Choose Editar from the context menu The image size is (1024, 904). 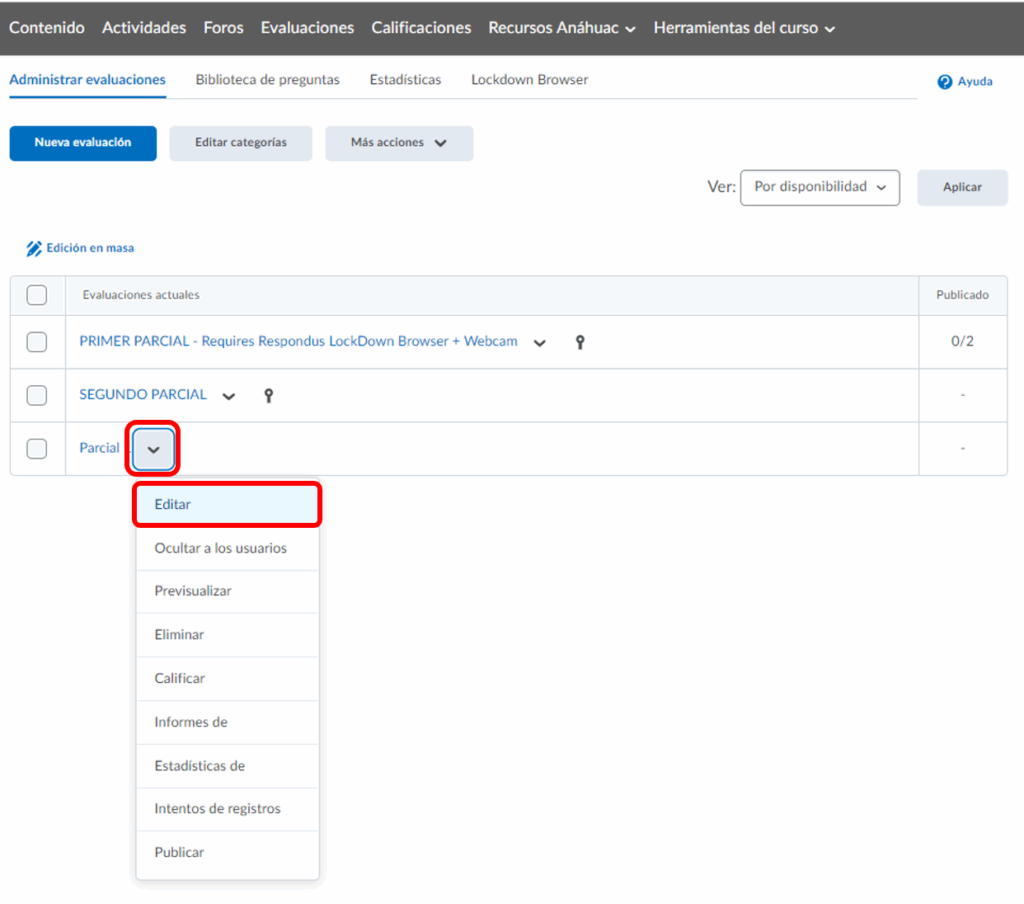click(x=227, y=505)
